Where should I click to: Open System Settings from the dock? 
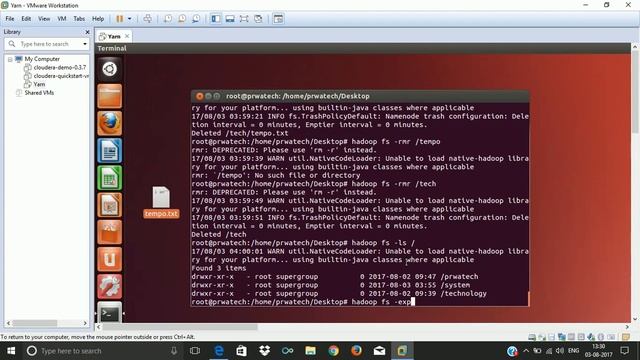click(109, 287)
